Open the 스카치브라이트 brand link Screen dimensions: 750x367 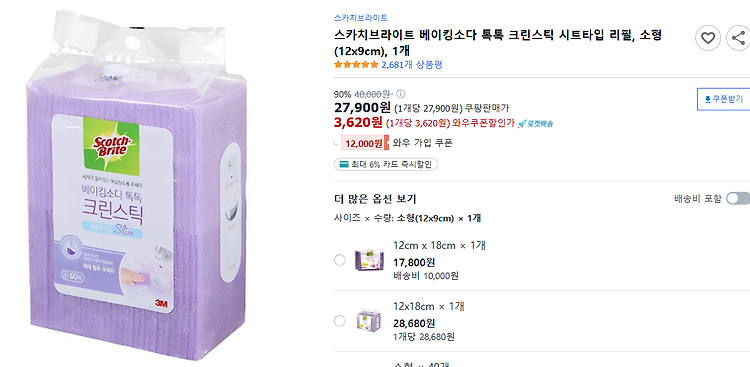[x=361, y=18]
